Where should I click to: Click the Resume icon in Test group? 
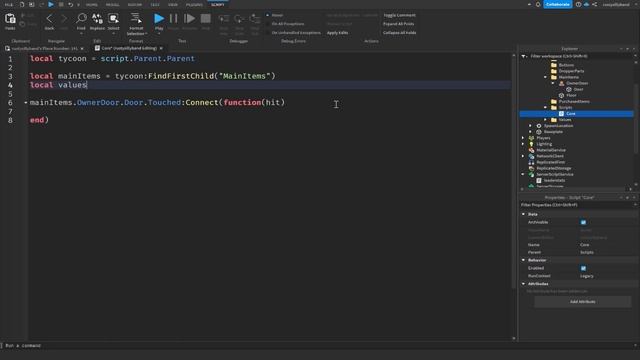(189, 18)
